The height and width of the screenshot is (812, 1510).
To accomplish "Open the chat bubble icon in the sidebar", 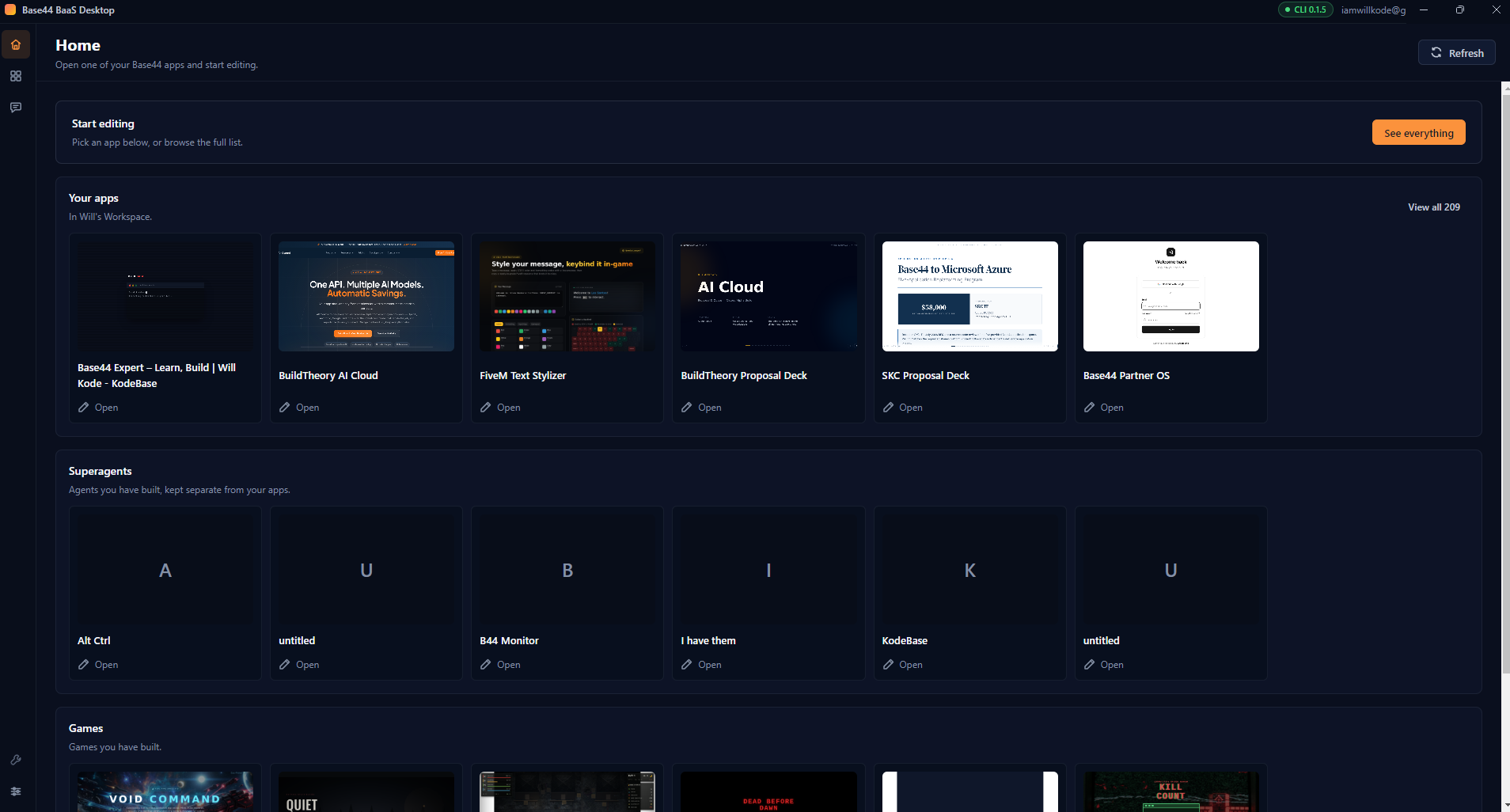I will [x=16, y=107].
